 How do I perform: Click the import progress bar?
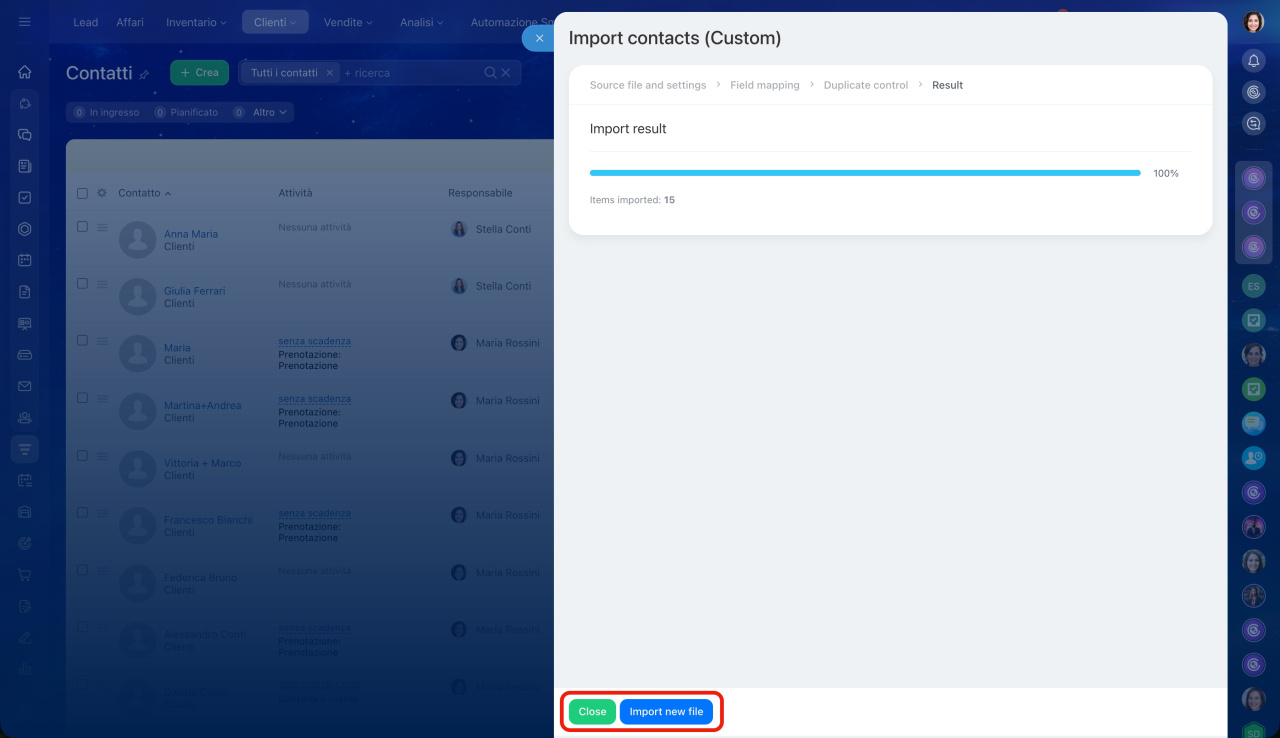tap(864, 173)
